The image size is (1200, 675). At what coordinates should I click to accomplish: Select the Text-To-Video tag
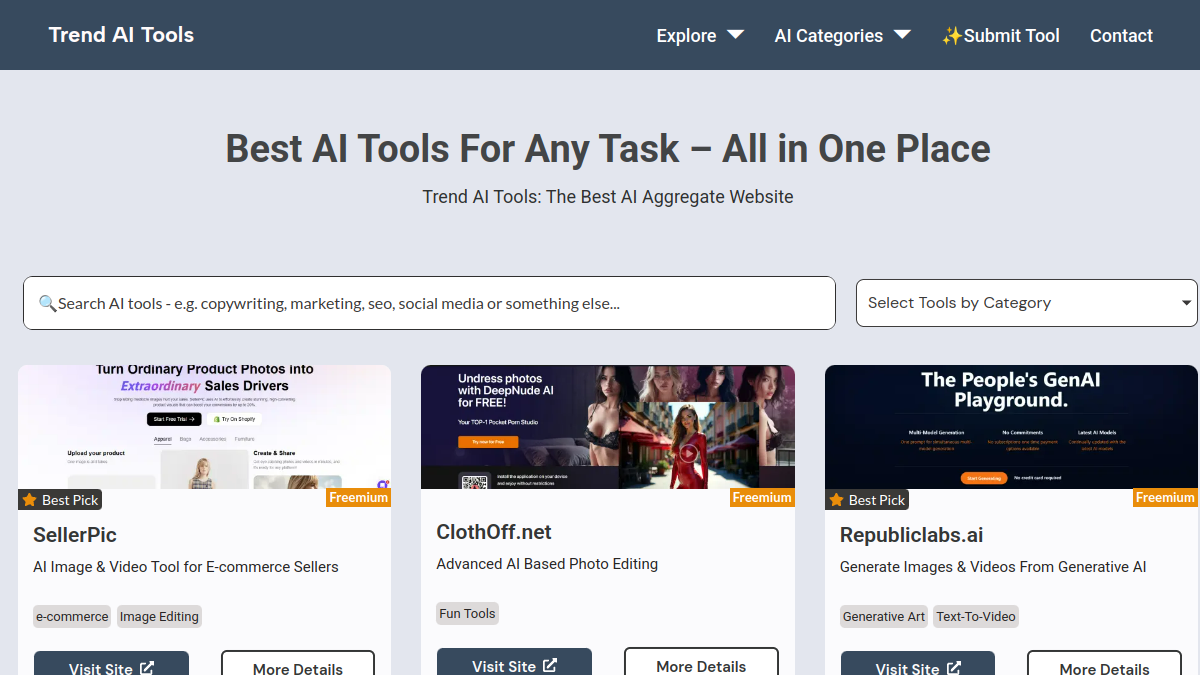pos(976,616)
